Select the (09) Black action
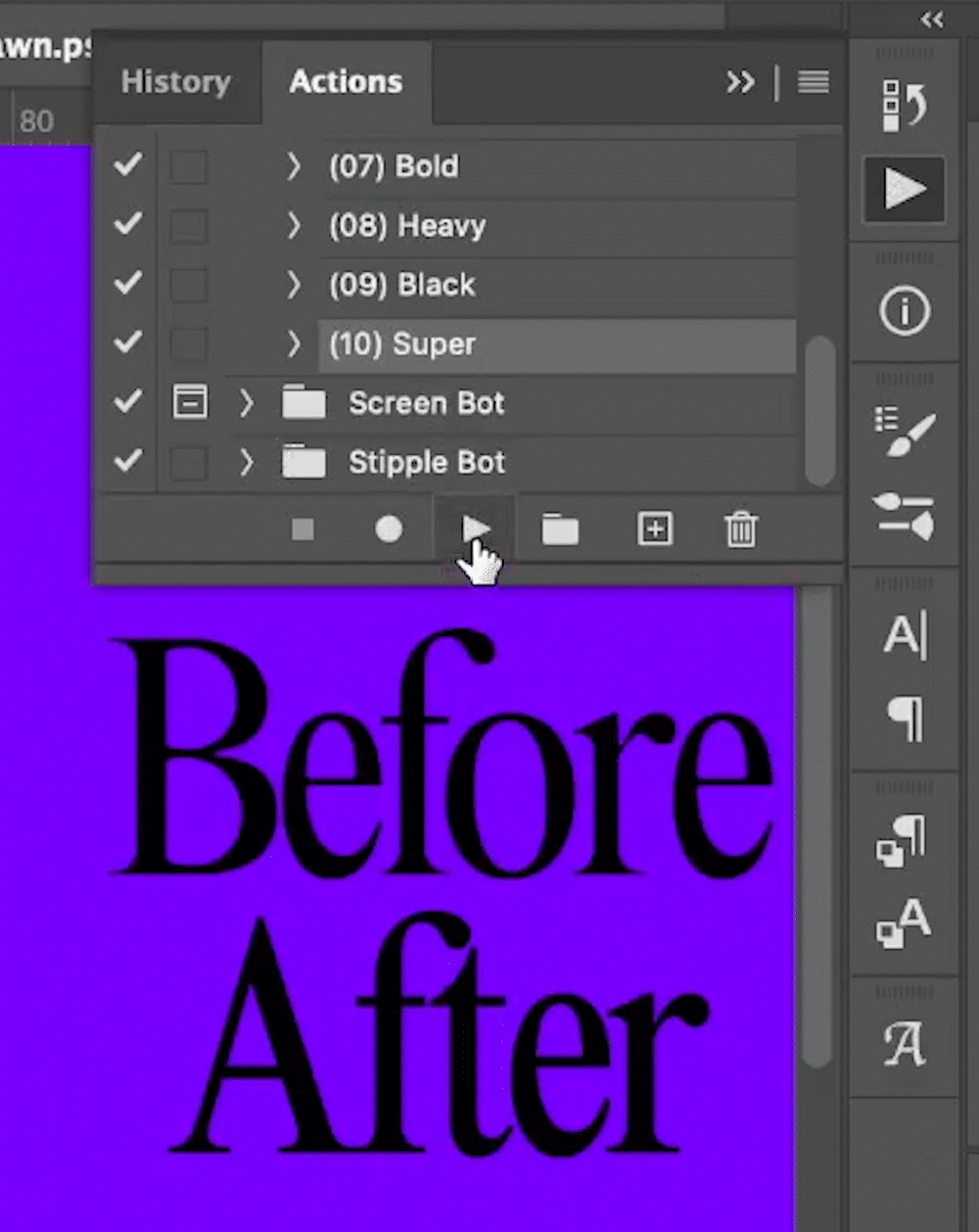This screenshot has height=1232, width=979. [402, 285]
